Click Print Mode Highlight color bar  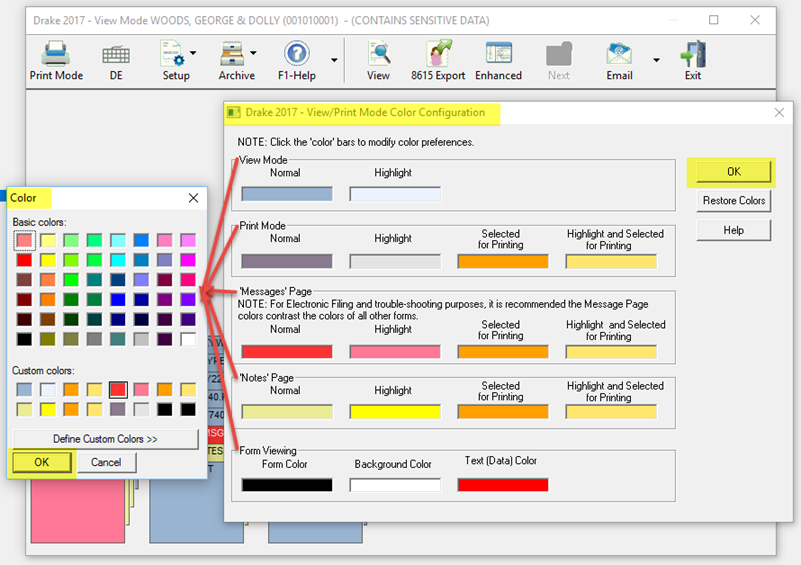[x=395, y=262]
